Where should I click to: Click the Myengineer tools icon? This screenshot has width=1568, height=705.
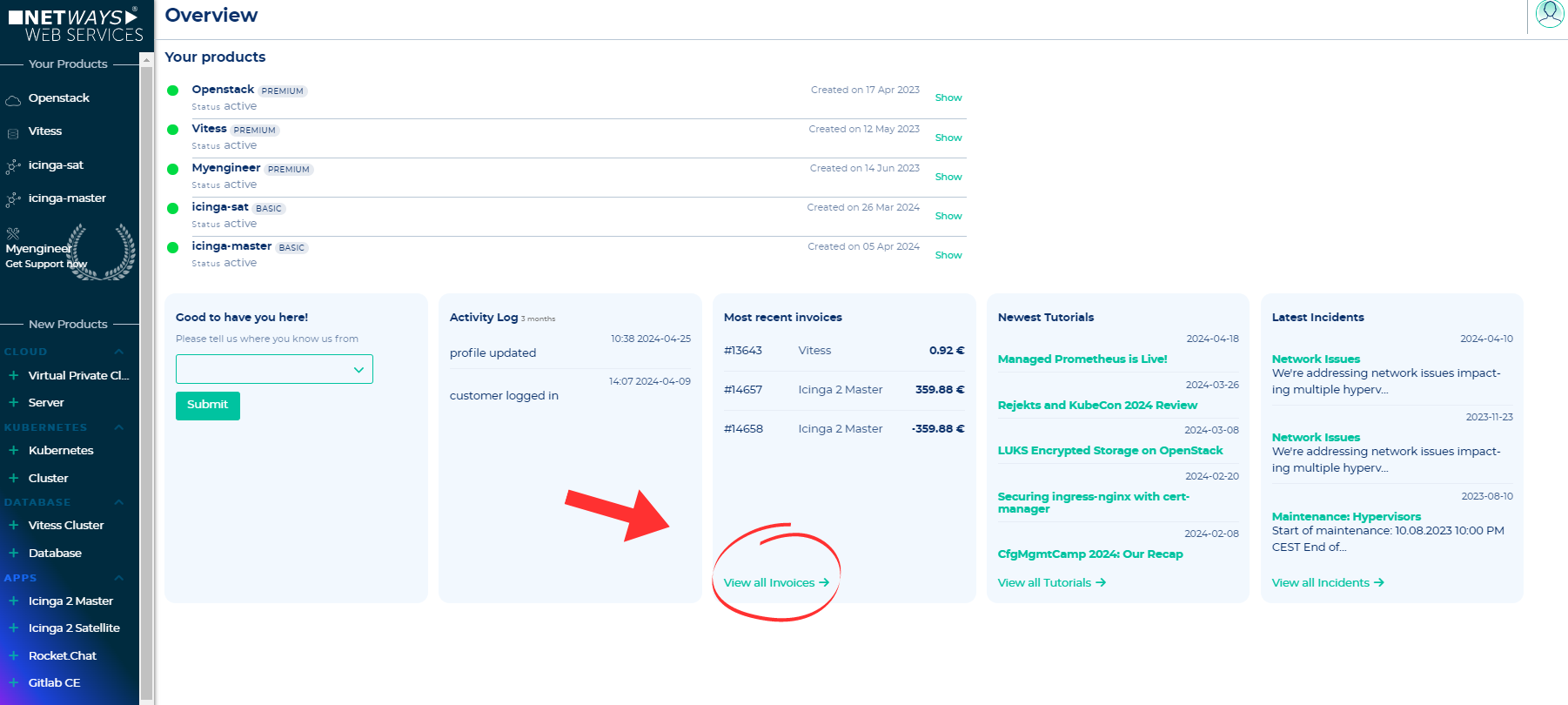pyautogui.click(x=13, y=233)
